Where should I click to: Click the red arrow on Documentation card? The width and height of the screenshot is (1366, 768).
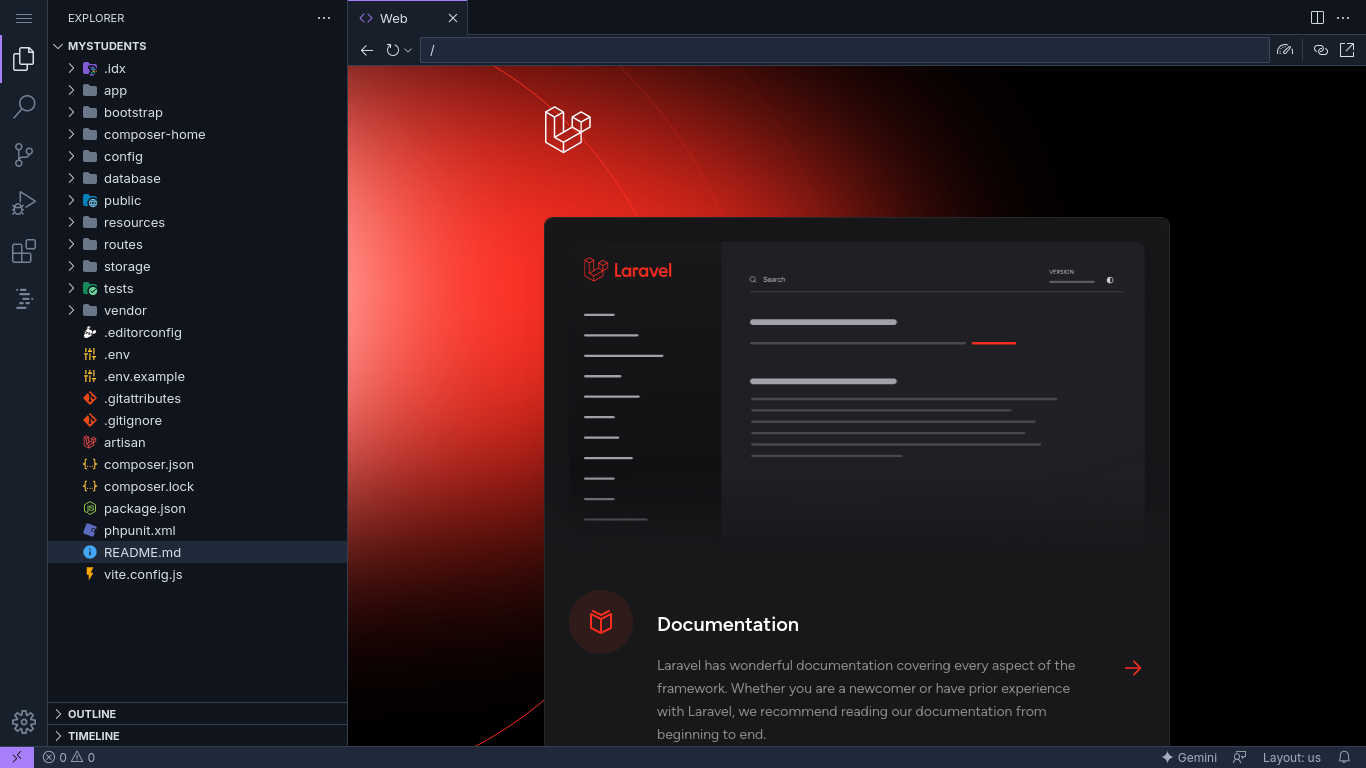[1133, 668]
